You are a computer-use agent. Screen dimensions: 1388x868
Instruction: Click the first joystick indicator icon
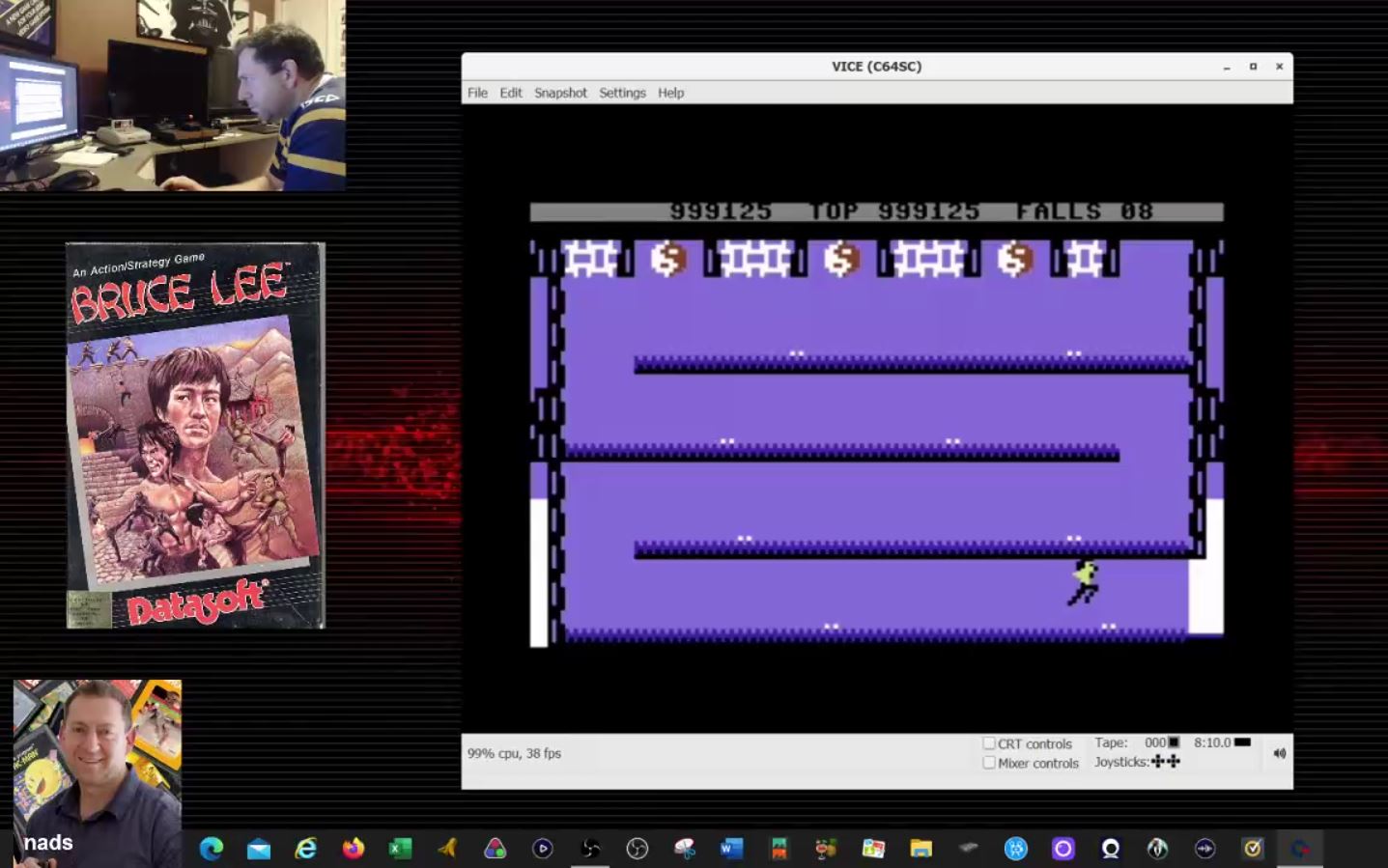point(1158,762)
